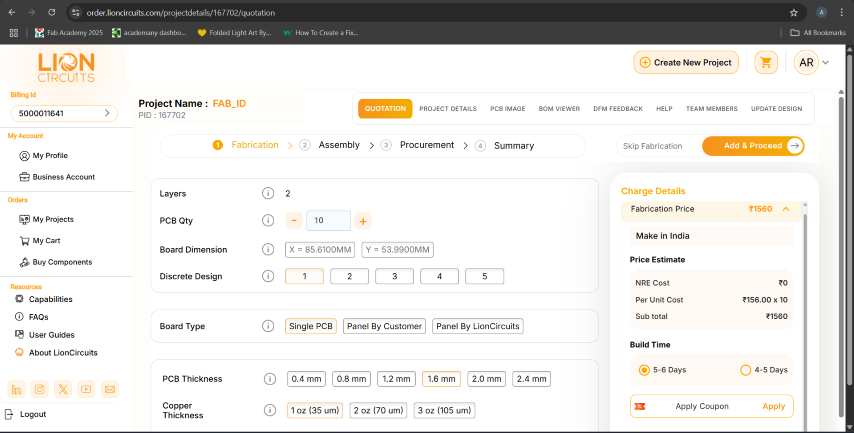Image resolution: width=854 pixels, height=433 pixels.
Task: Open the browser apps grid icon
Action: tap(14, 33)
